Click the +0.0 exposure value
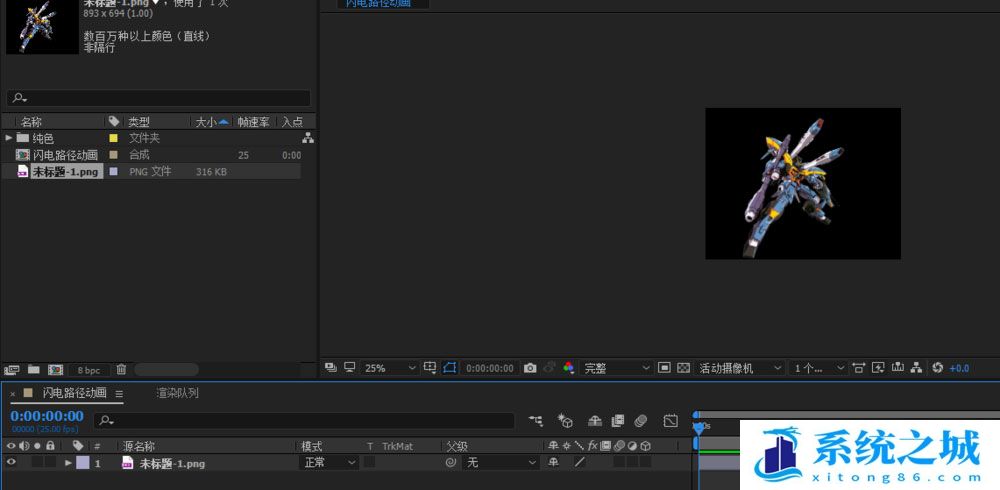This screenshot has width=1000, height=490. 959,368
